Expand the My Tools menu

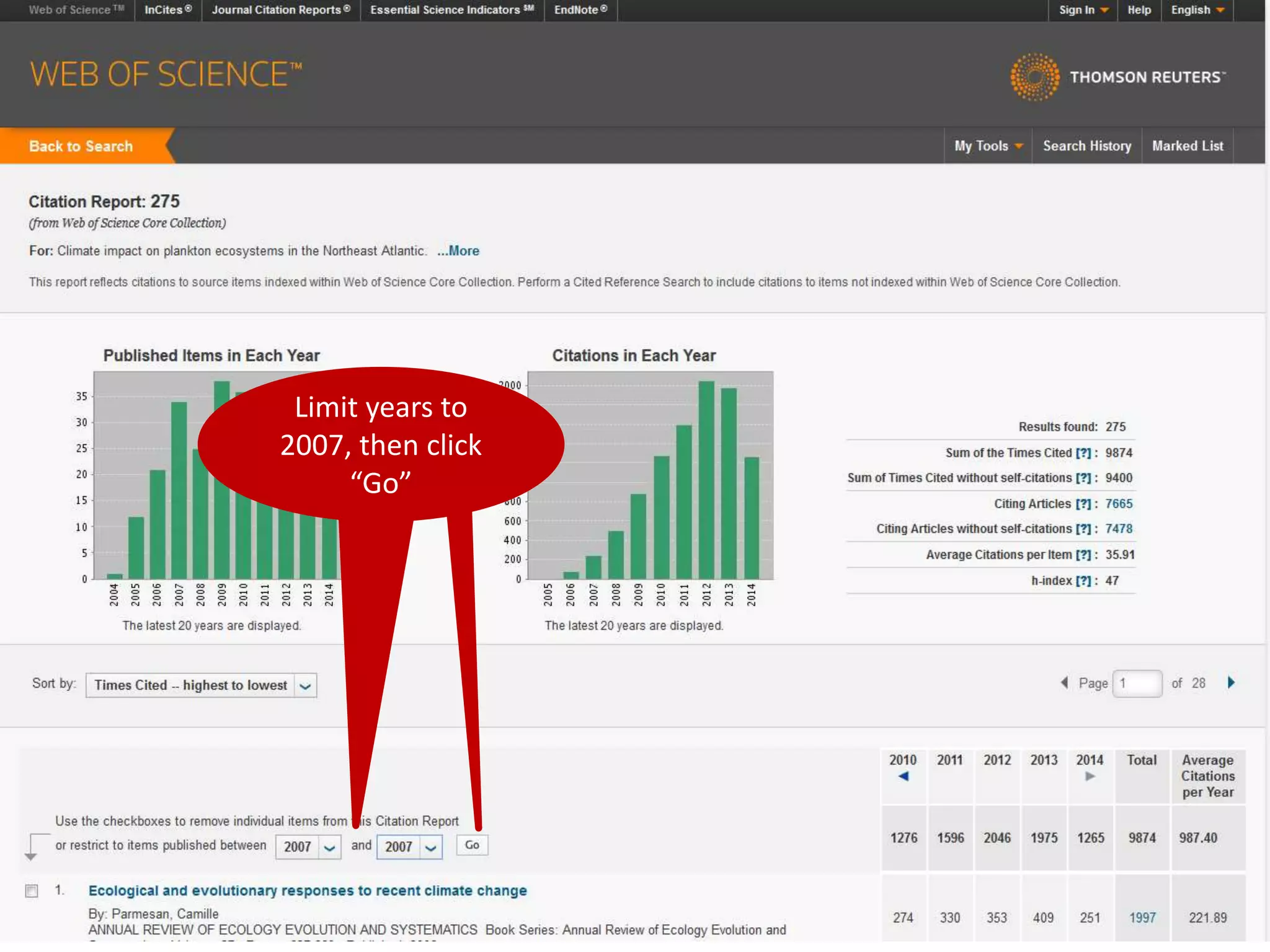[988, 146]
